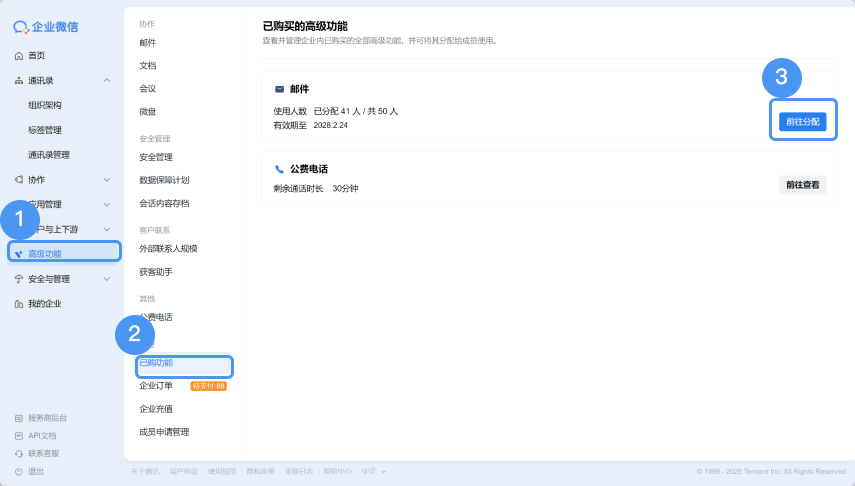Select 高级功能 in the sidebar
The width and height of the screenshot is (855, 486).
[45, 254]
